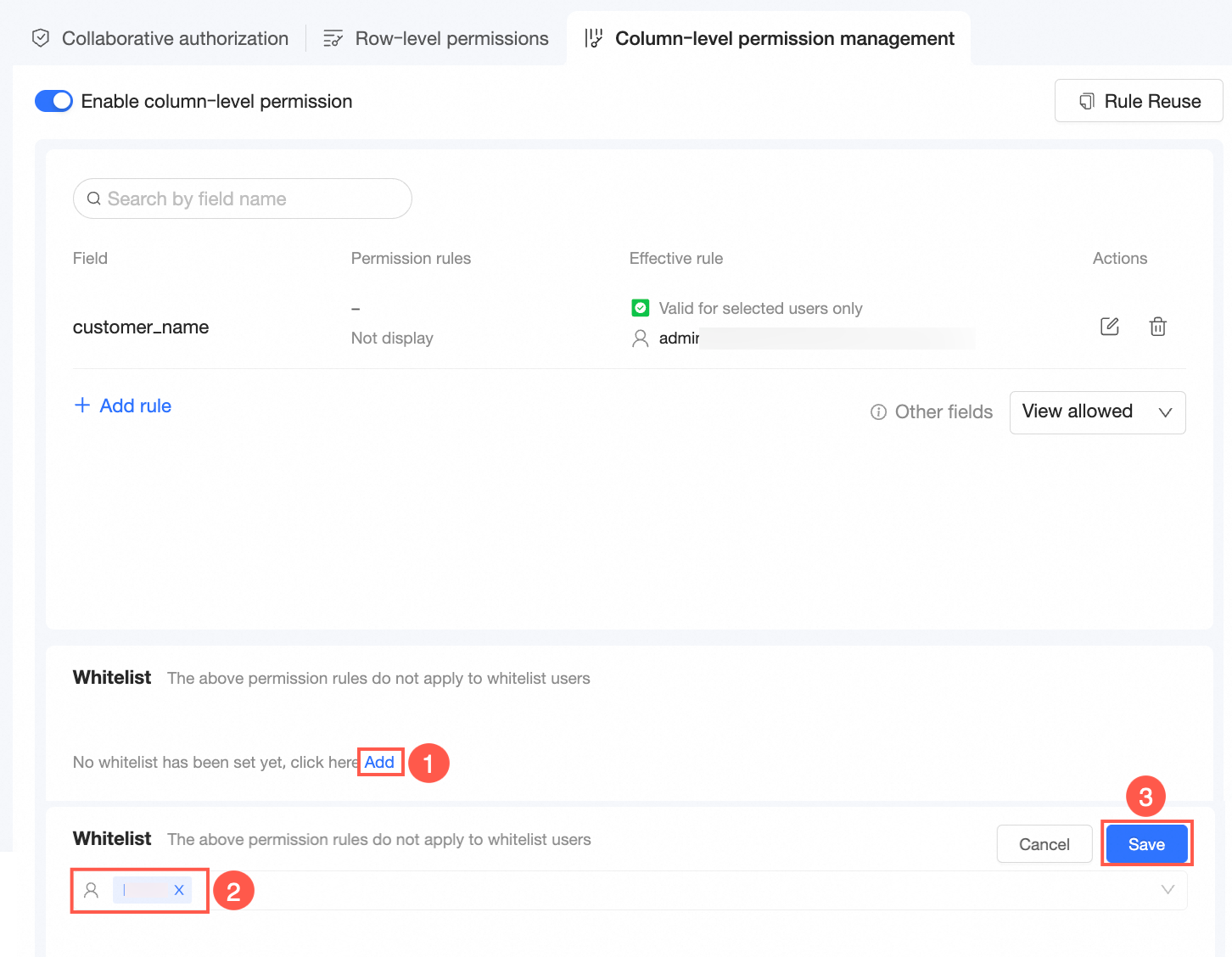Viewport: 1232px width, 957px height.
Task: Expand the whitelist user selector arrow
Action: (x=1168, y=890)
